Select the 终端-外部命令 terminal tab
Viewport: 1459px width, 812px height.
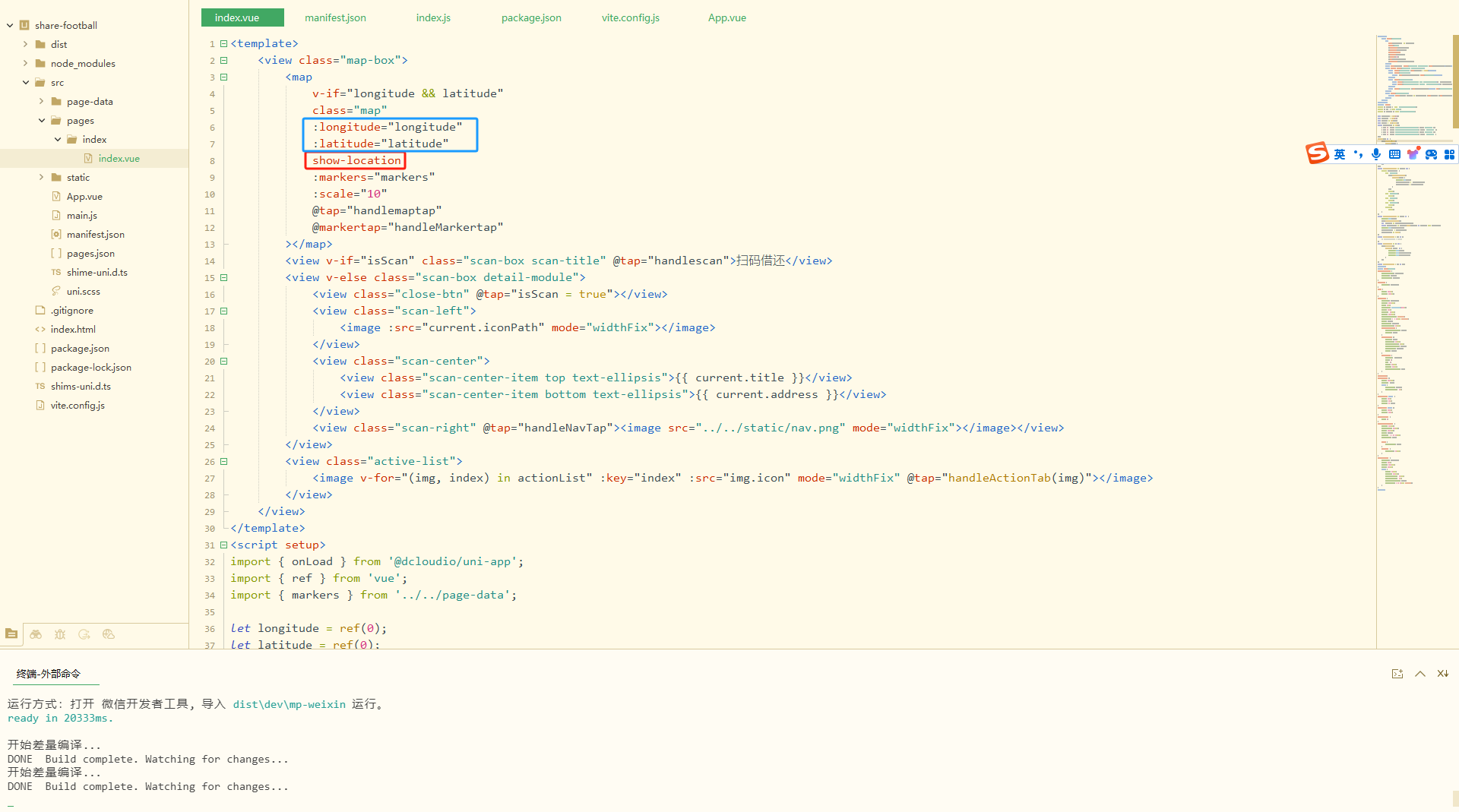49,674
